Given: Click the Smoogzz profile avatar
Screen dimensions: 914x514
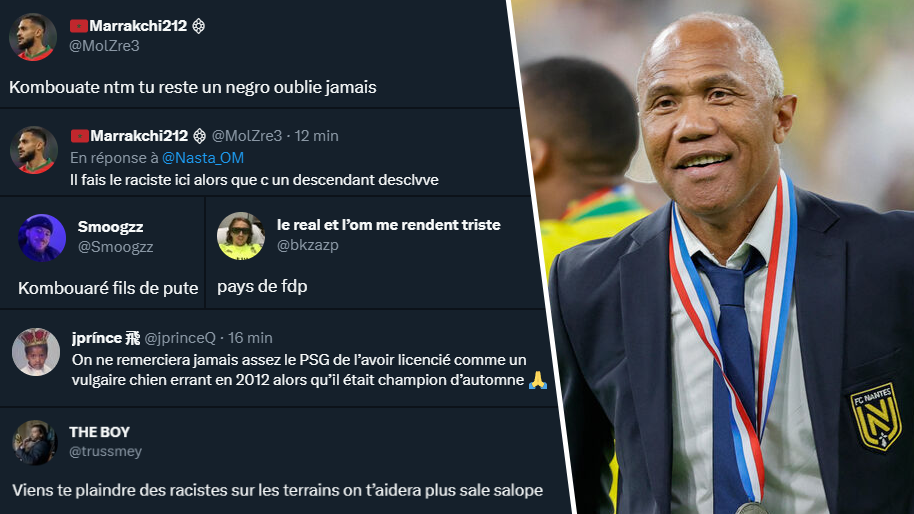Looking at the screenshot, I should pyautogui.click(x=42, y=237).
